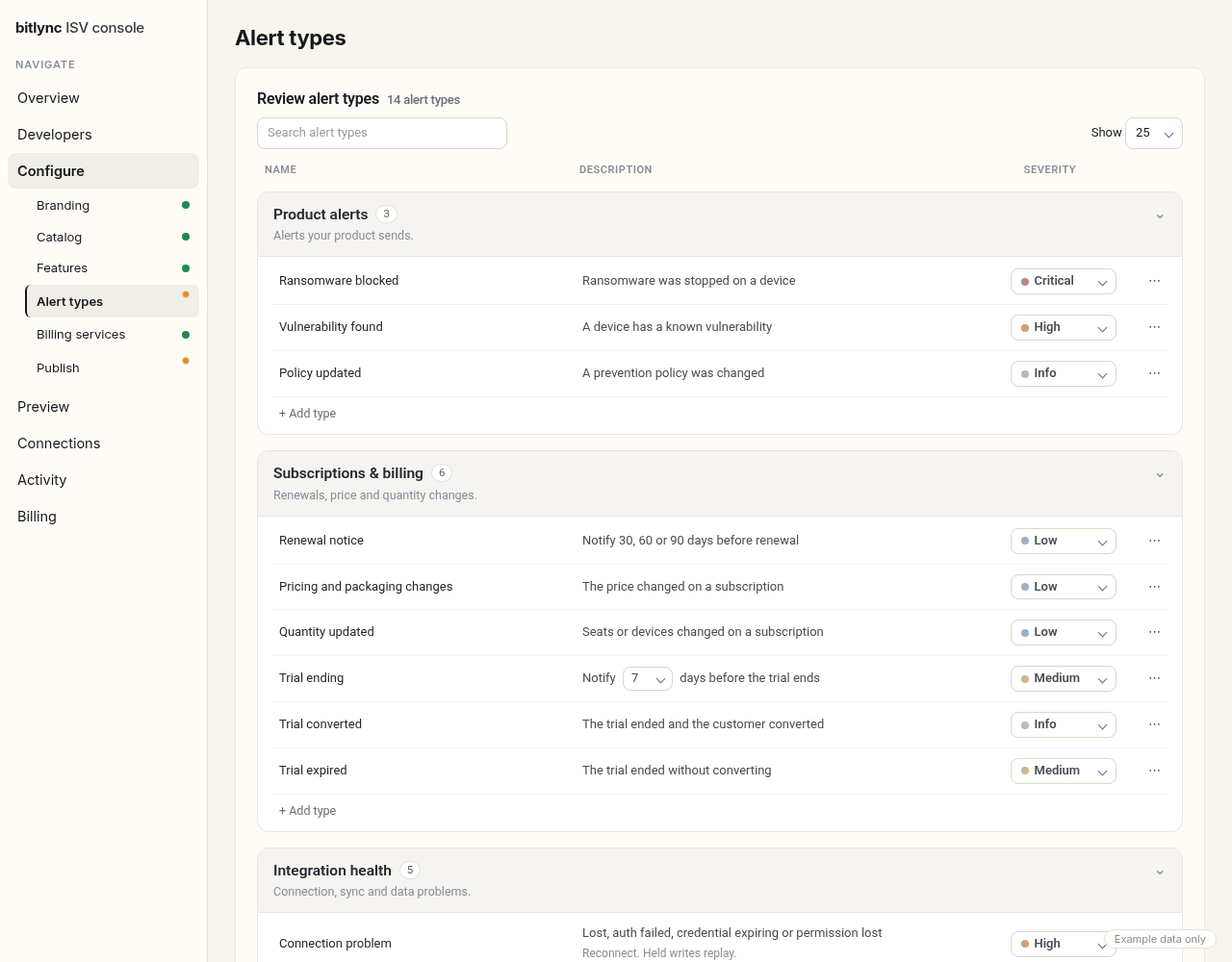1232x962 pixels.
Task: Click the SEVERITY column header
Action: (x=1049, y=169)
